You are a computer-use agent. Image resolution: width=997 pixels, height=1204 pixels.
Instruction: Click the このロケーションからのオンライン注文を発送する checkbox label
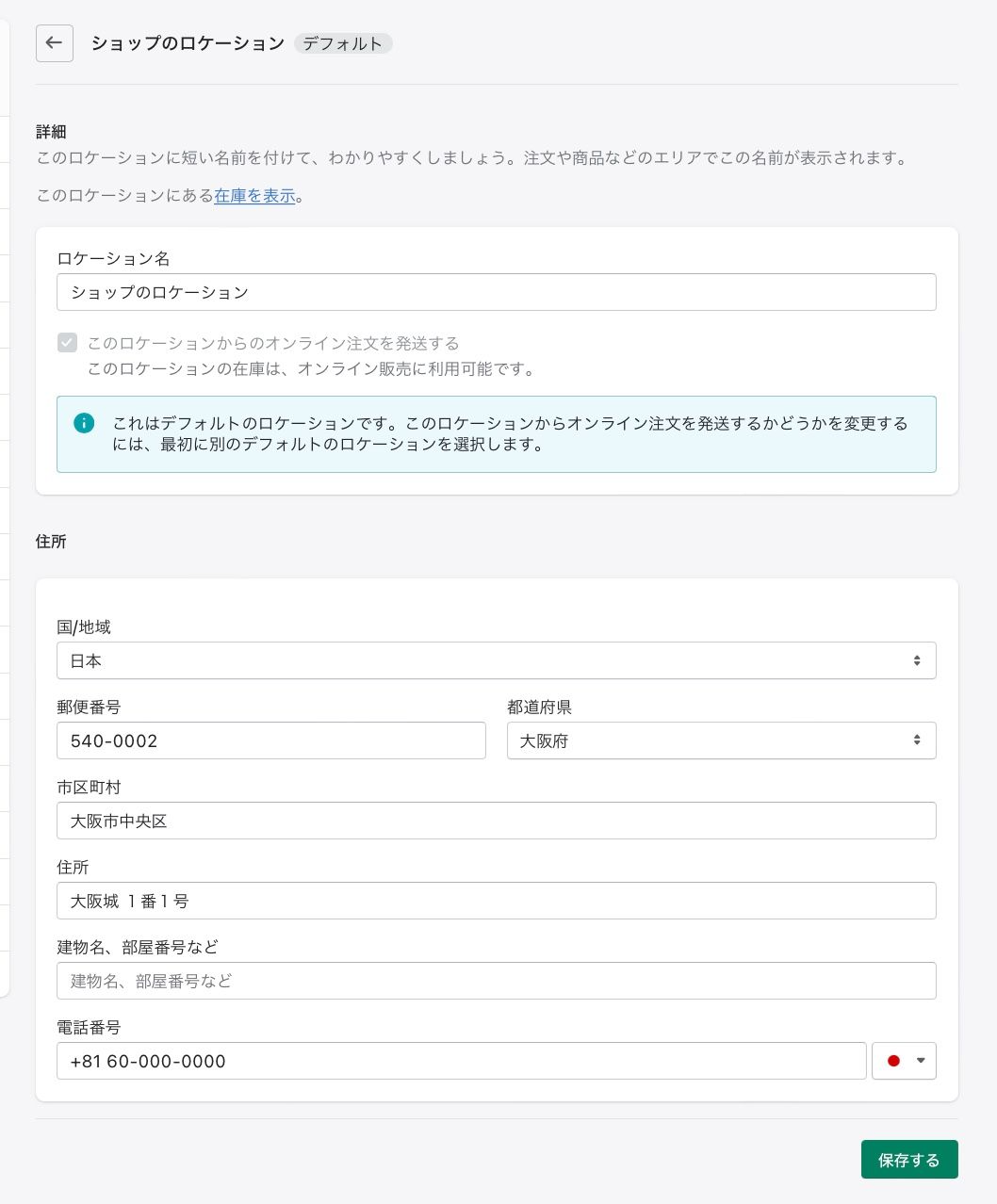[273, 343]
